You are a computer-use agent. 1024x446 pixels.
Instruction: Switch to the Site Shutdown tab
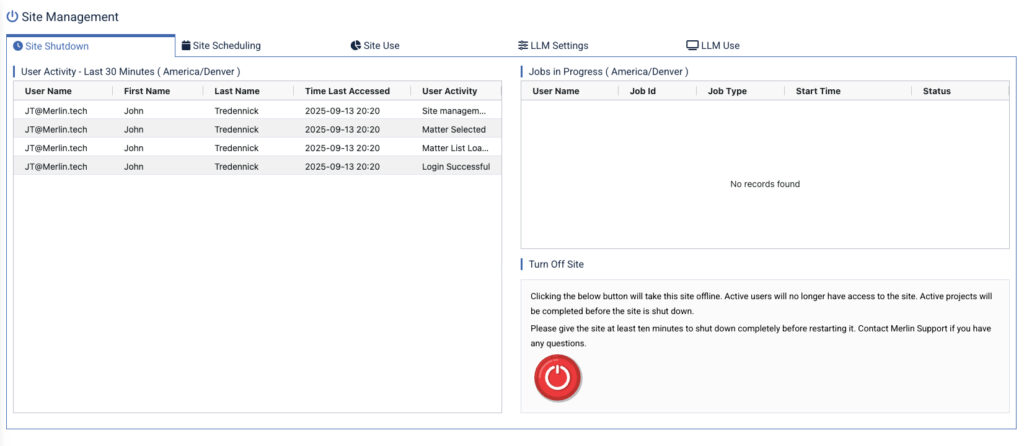(91, 46)
